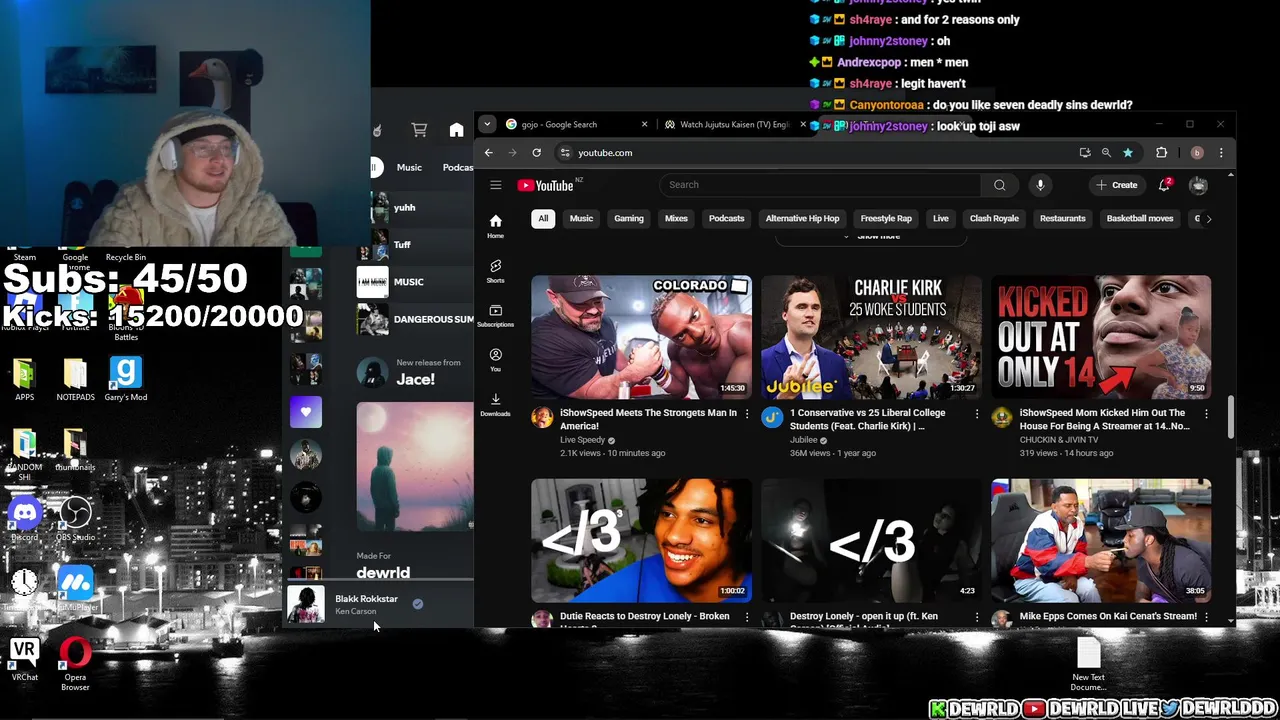Image resolution: width=1280 pixels, height=720 pixels.
Task: Click the YouTube page vertical scrollbar
Action: [x=1230, y=417]
